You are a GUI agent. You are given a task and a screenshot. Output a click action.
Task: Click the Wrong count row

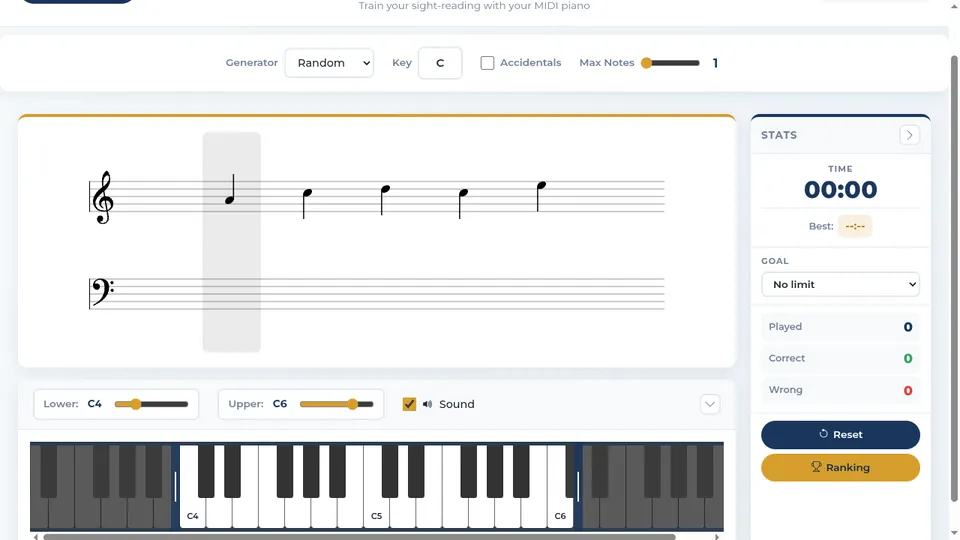840,391
